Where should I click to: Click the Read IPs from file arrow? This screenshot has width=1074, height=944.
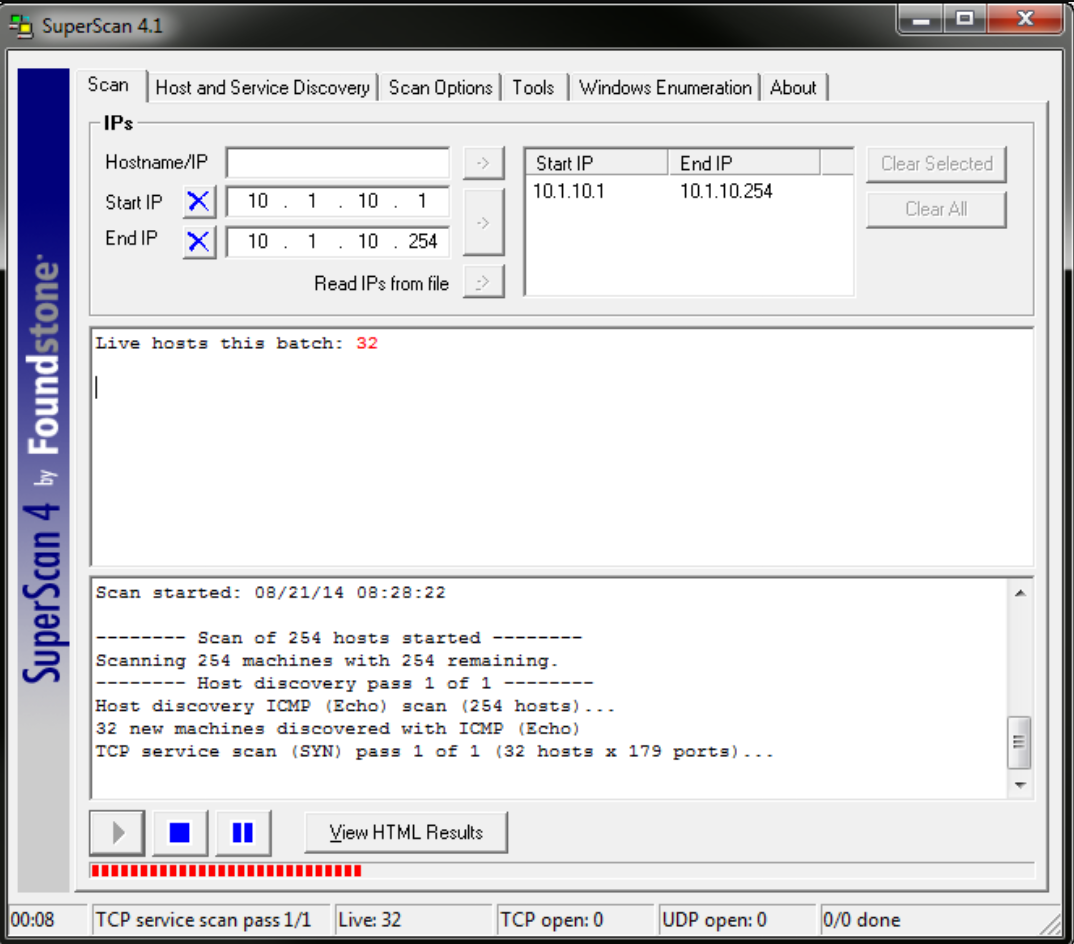484,282
